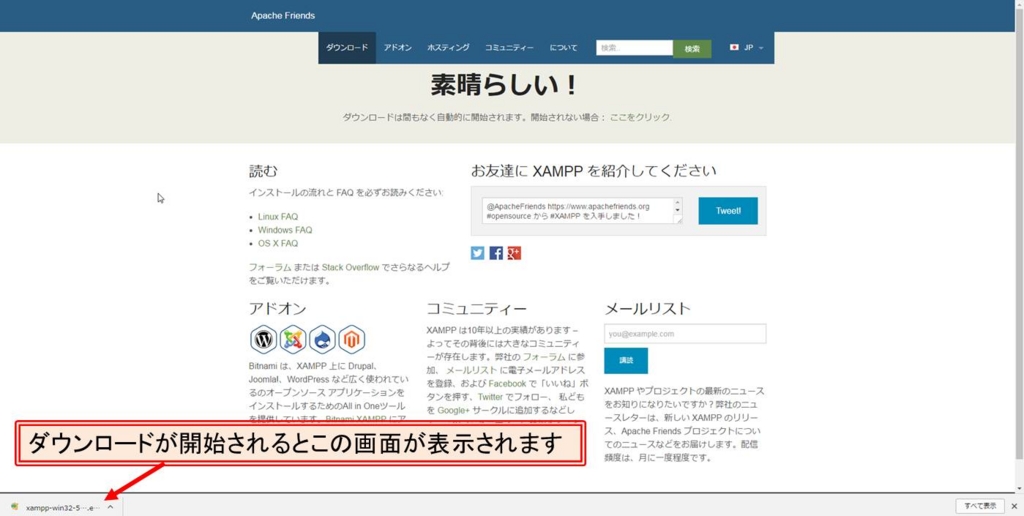Image resolution: width=1024 pixels, height=516 pixels.
Task: Focus the 検索 search input field
Action: tap(634, 48)
